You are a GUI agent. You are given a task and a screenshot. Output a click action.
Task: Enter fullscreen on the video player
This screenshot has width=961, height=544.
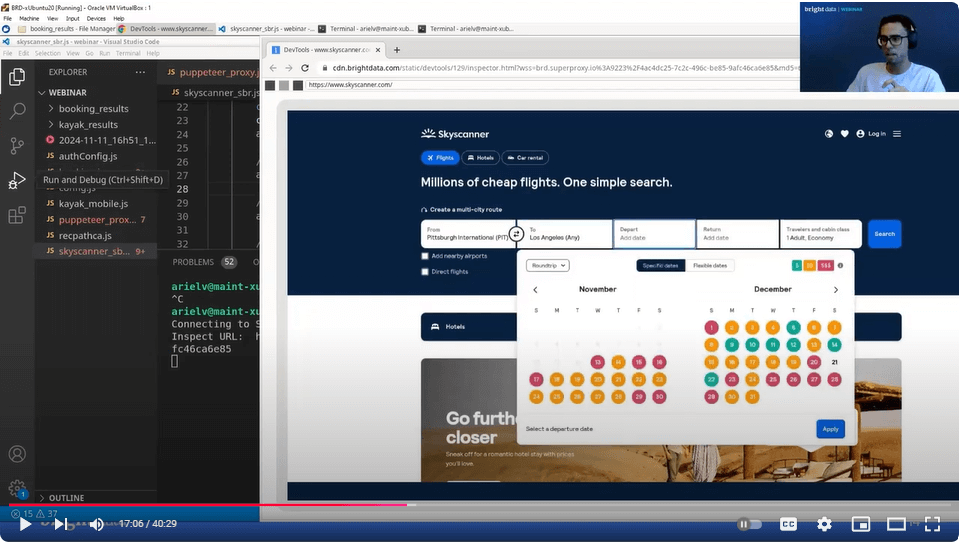[x=932, y=524]
